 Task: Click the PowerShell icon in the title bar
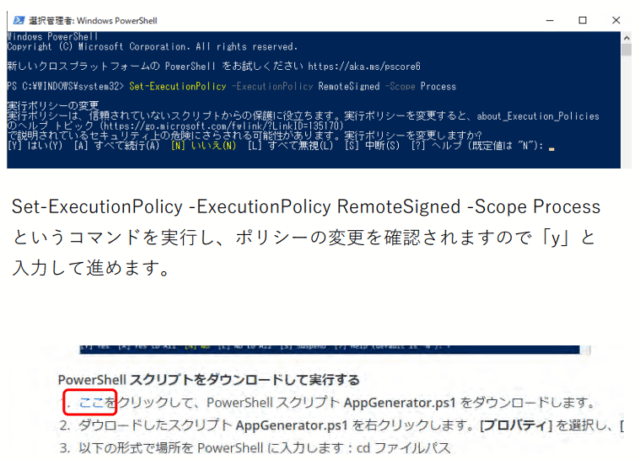coord(14,19)
